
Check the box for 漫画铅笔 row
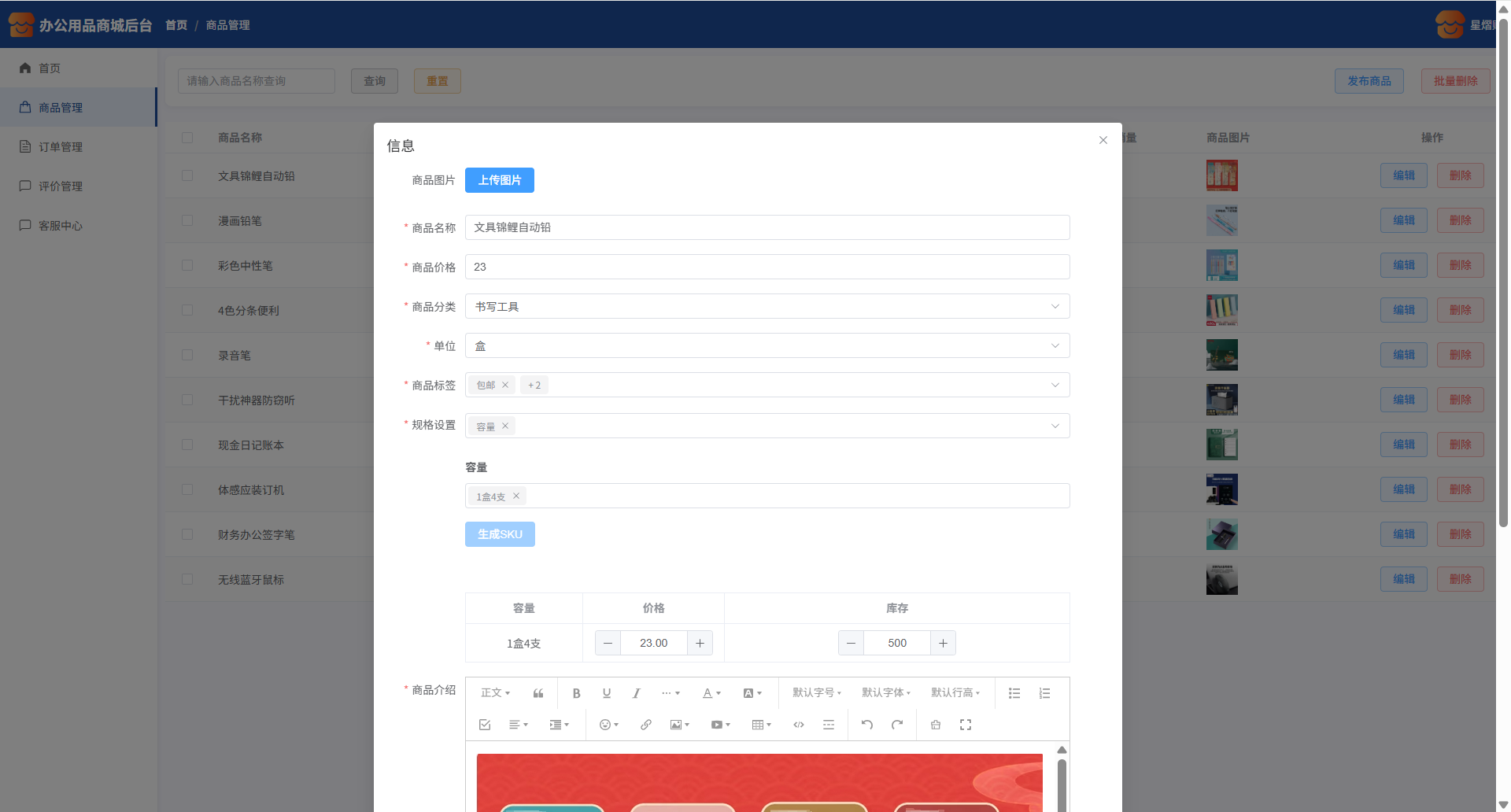point(187,220)
